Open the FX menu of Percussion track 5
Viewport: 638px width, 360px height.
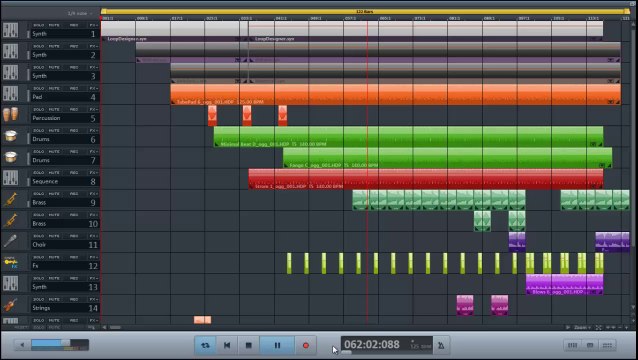coord(94,109)
